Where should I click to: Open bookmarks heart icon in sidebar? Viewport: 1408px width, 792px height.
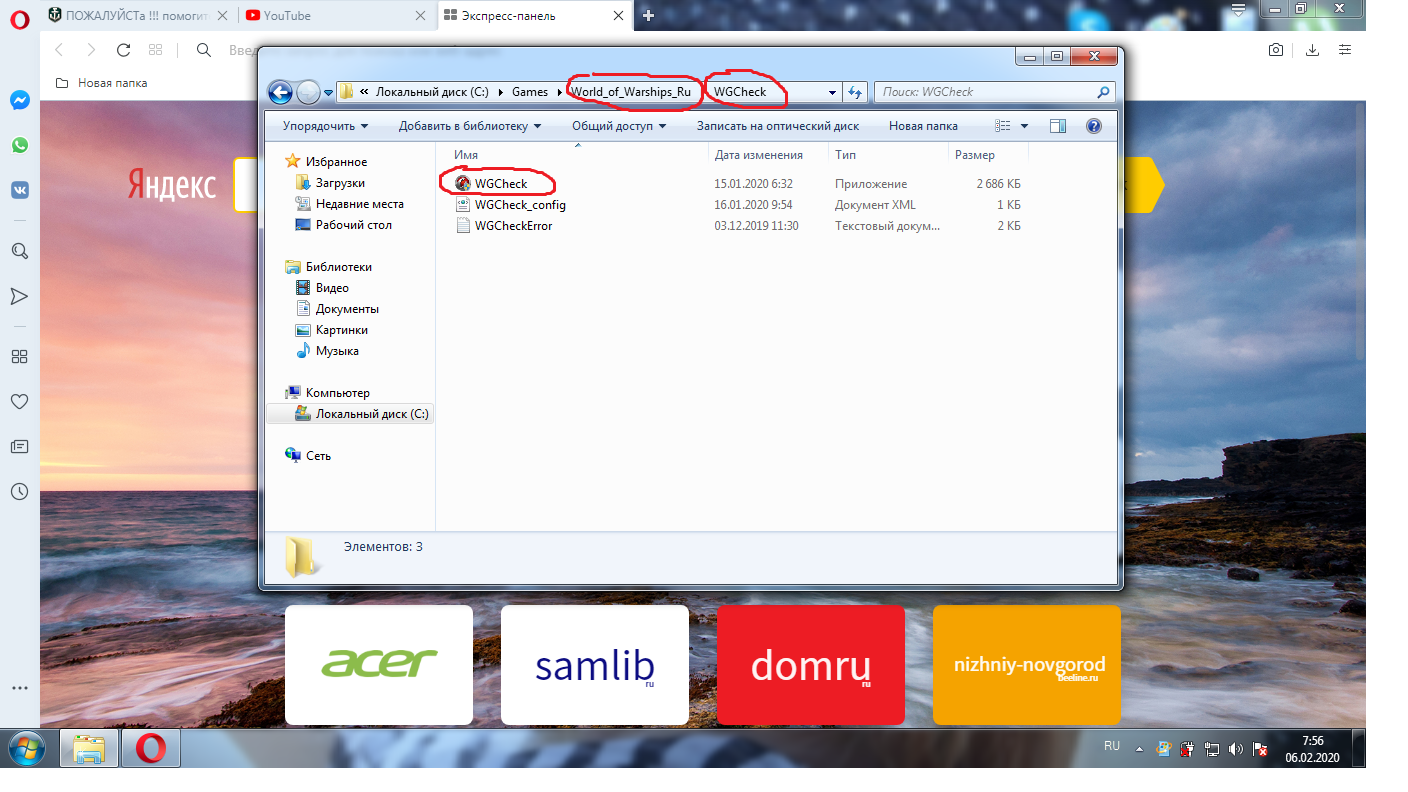pyautogui.click(x=19, y=401)
